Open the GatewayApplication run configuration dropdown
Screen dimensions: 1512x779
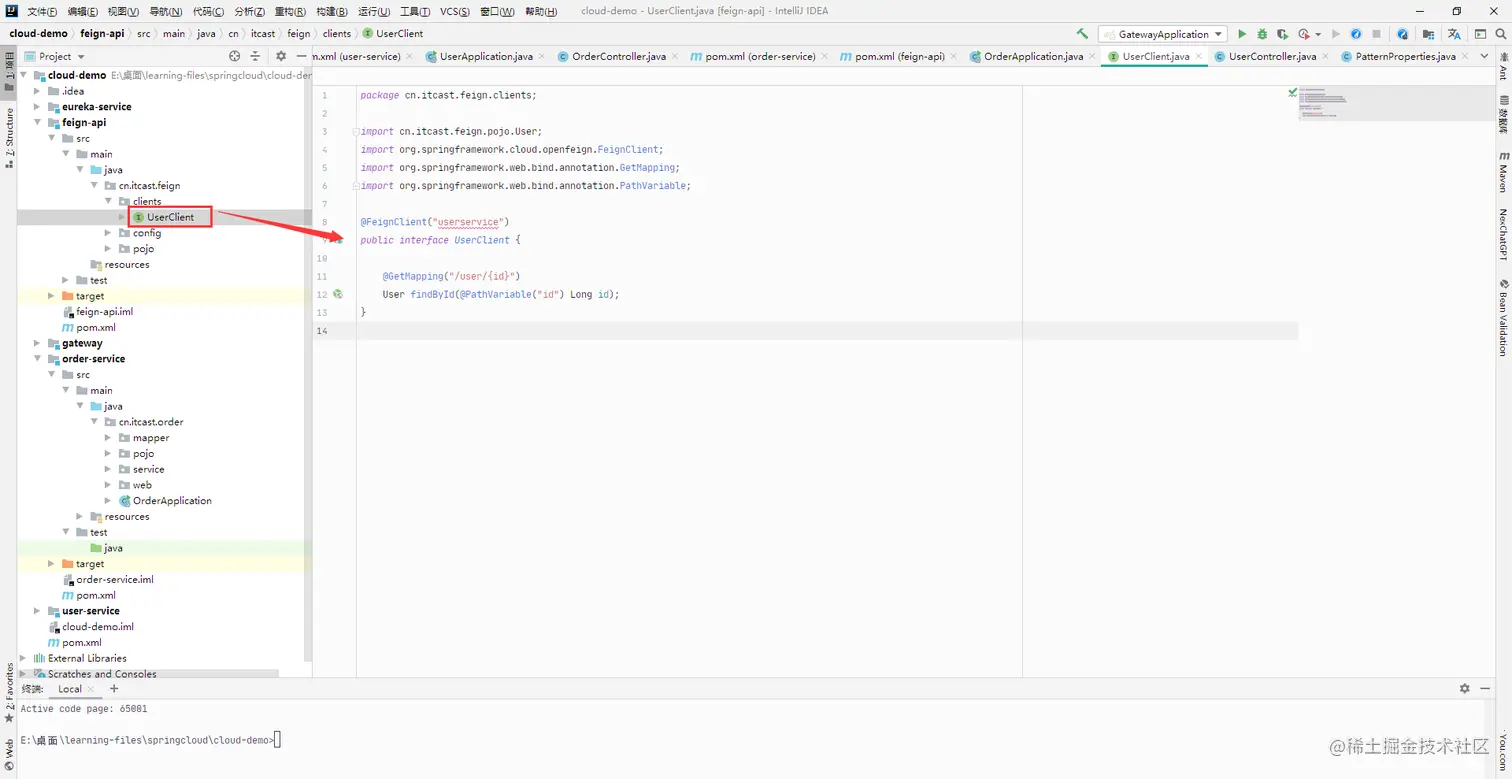(x=1162, y=34)
